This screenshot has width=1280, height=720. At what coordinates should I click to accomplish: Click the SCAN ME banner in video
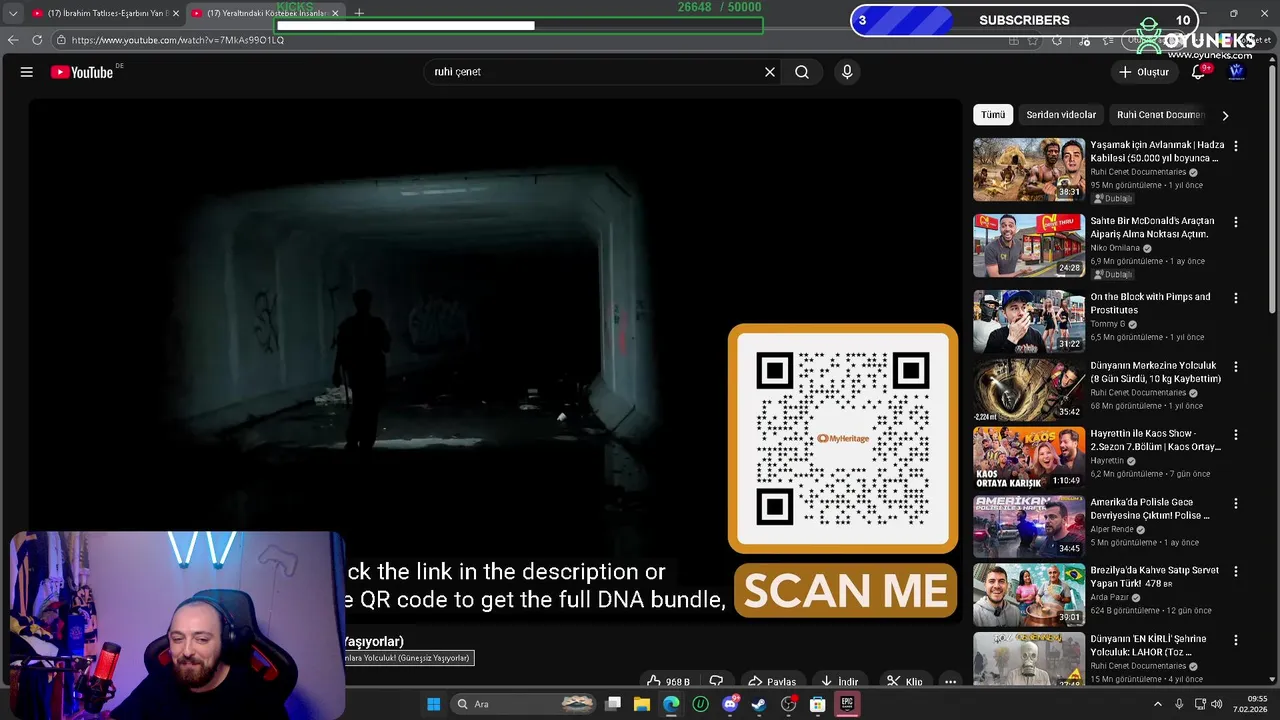(846, 591)
